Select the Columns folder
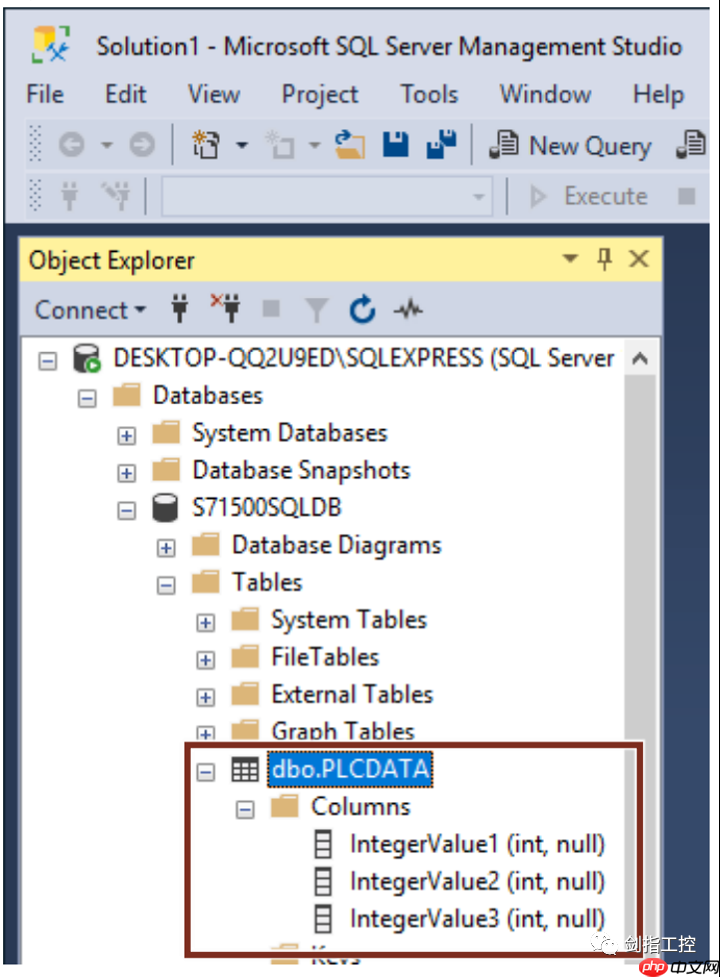The image size is (720, 977). (361, 807)
